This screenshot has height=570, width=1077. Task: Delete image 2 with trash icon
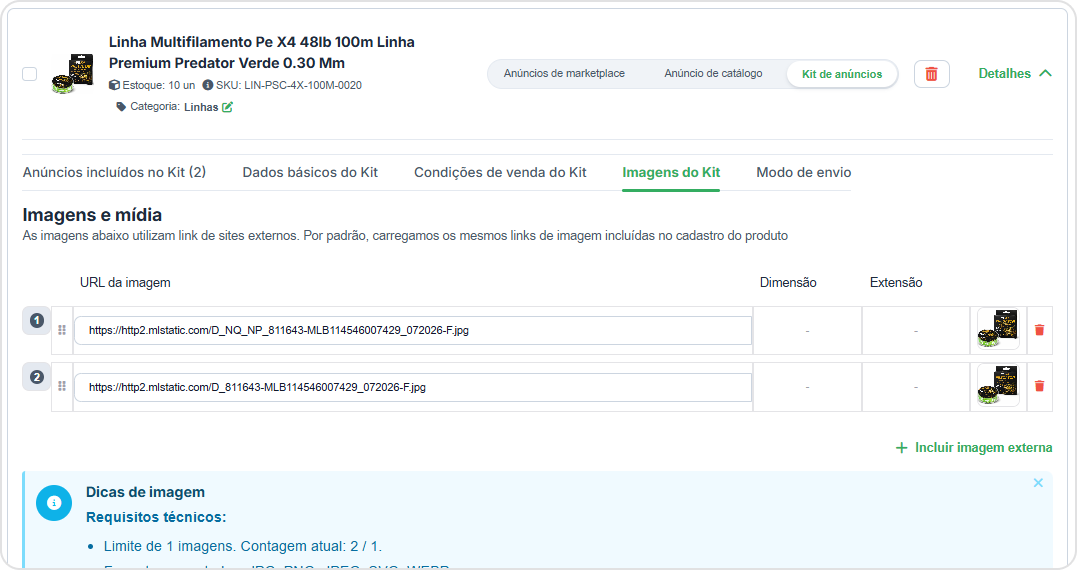coord(1039,386)
